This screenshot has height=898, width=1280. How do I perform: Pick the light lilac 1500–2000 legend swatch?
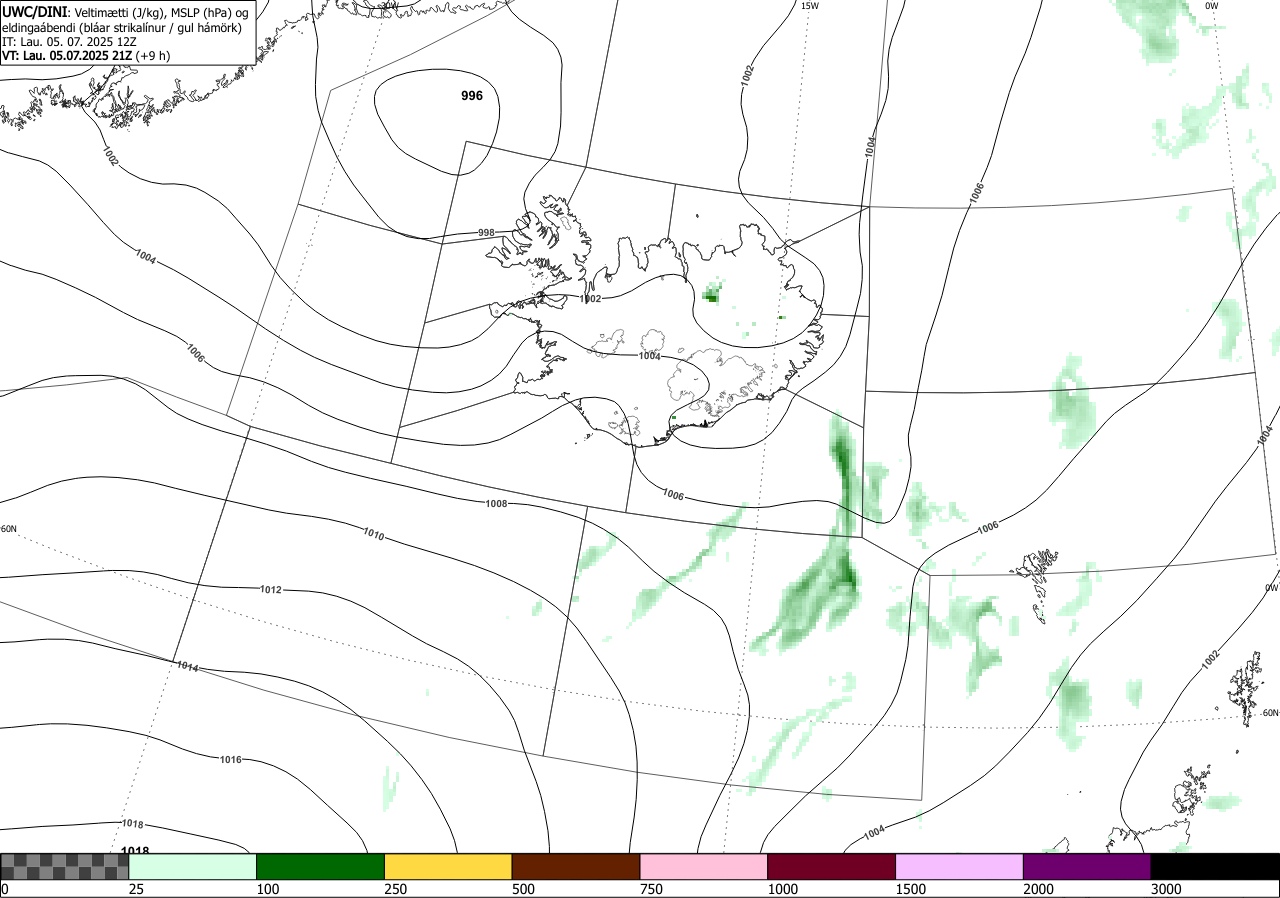[x=960, y=866]
